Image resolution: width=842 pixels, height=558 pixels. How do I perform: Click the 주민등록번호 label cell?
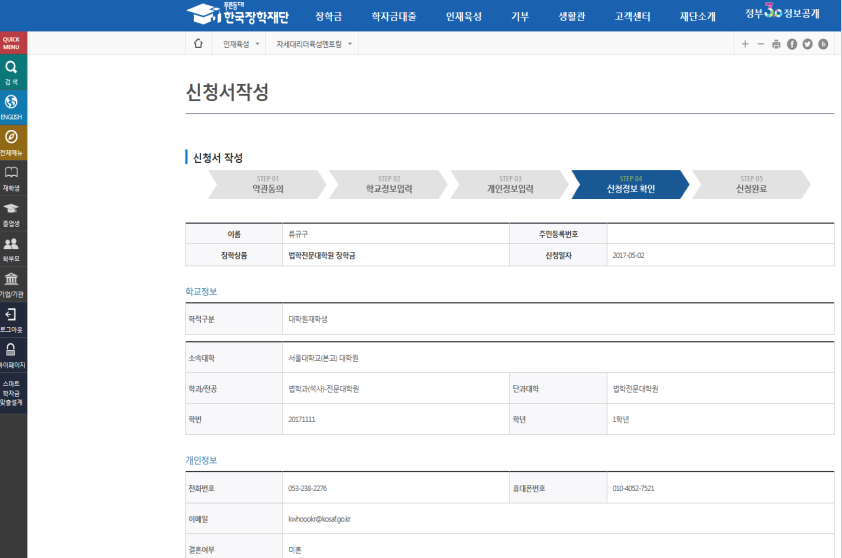pyautogui.click(x=558, y=234)
